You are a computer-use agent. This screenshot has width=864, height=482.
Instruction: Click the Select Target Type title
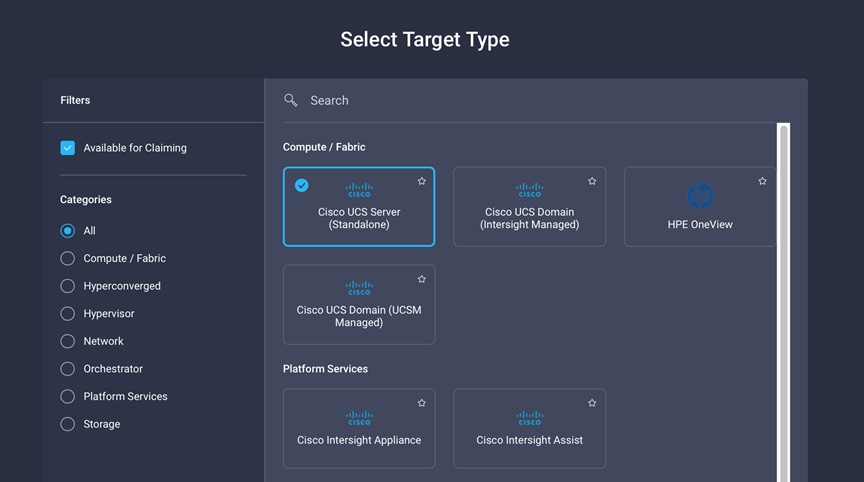coord(425,40)
